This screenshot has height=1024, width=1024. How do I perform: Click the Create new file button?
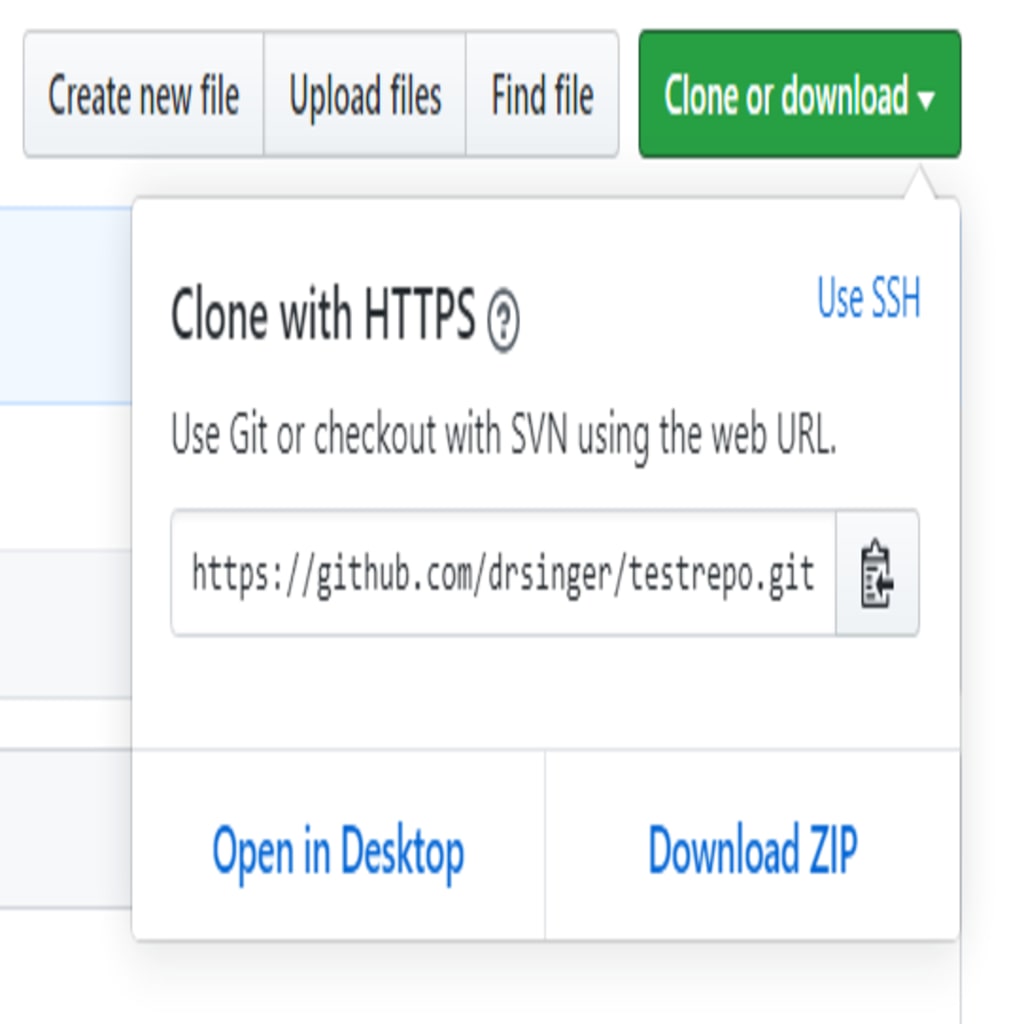point(144,93)
